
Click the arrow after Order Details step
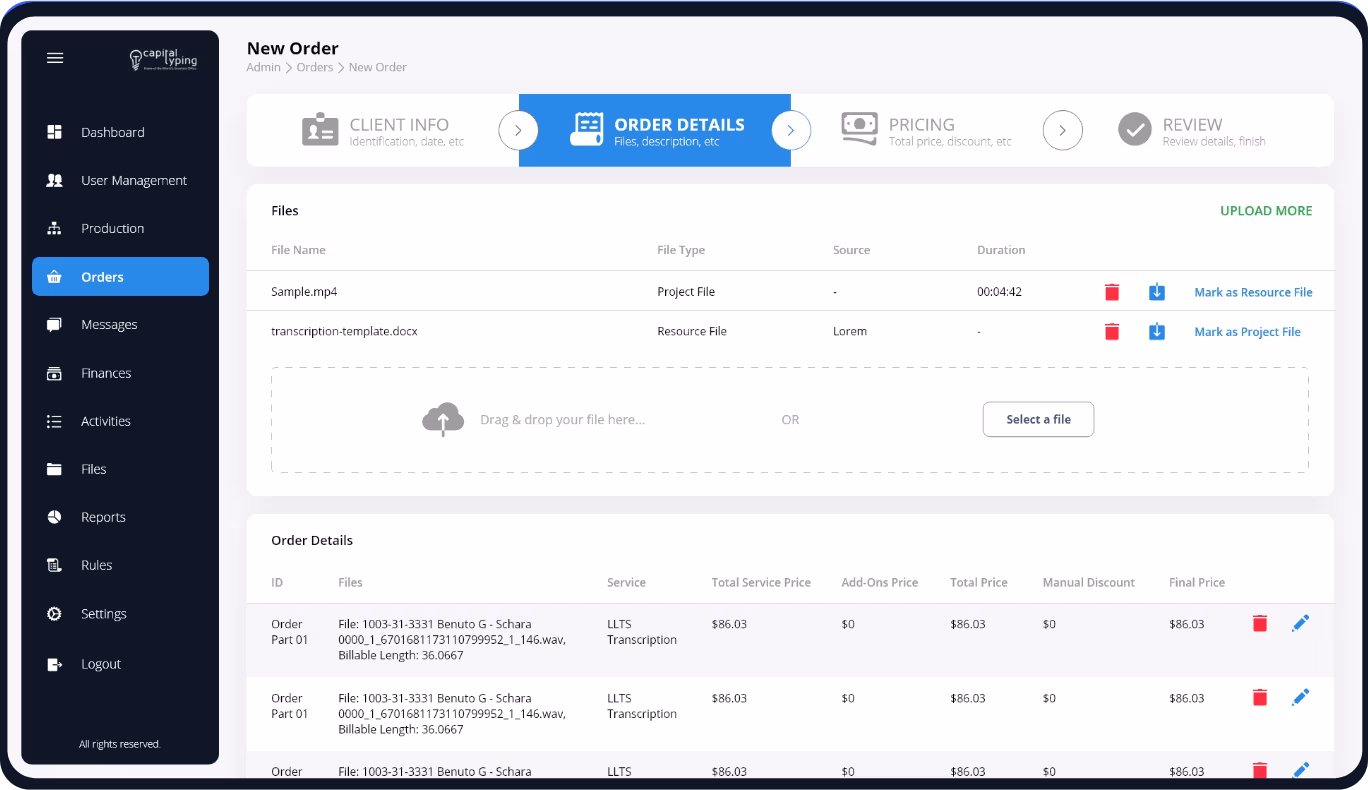tap(791, 130)
